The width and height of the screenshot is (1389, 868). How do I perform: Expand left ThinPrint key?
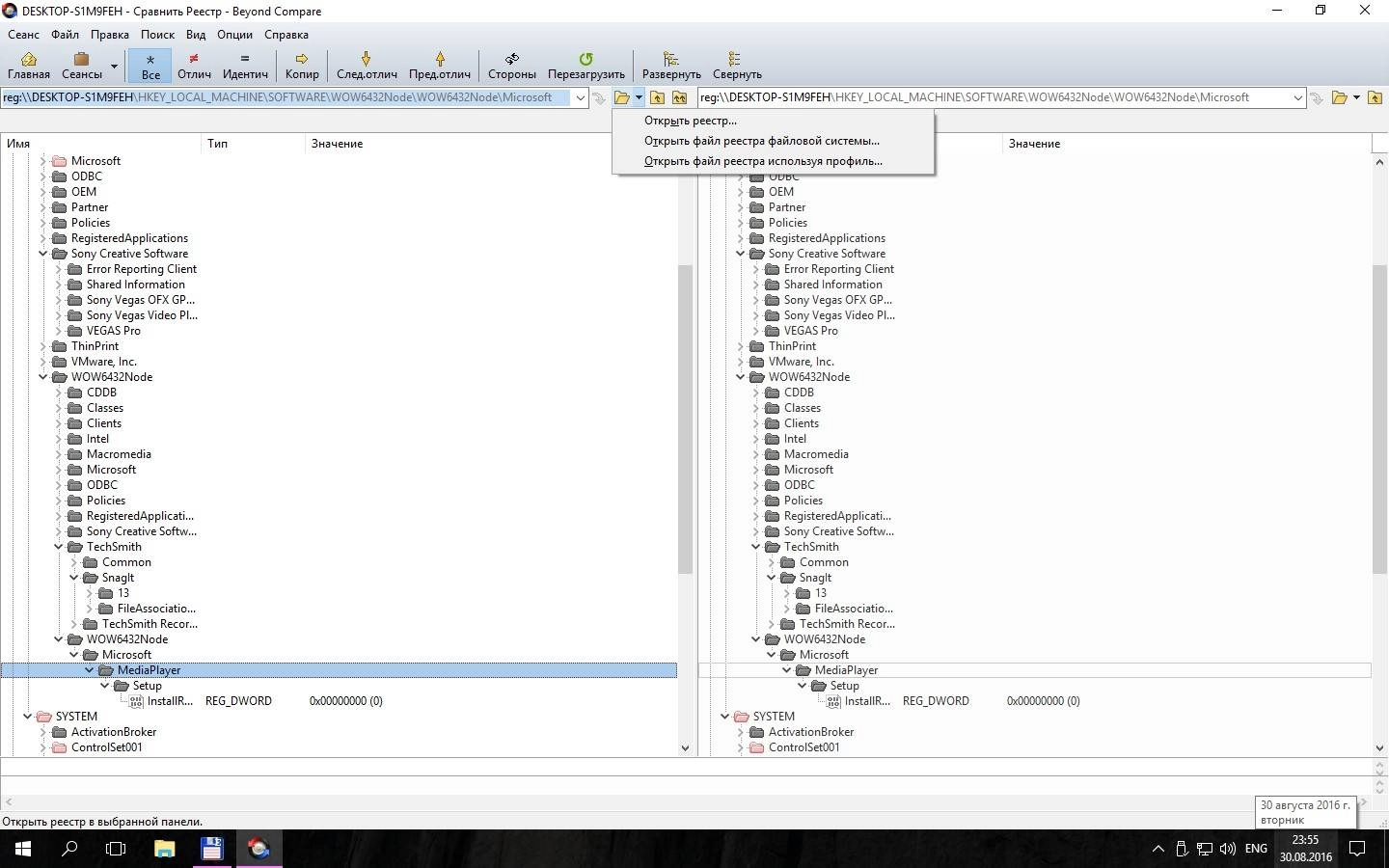(43, 346)
